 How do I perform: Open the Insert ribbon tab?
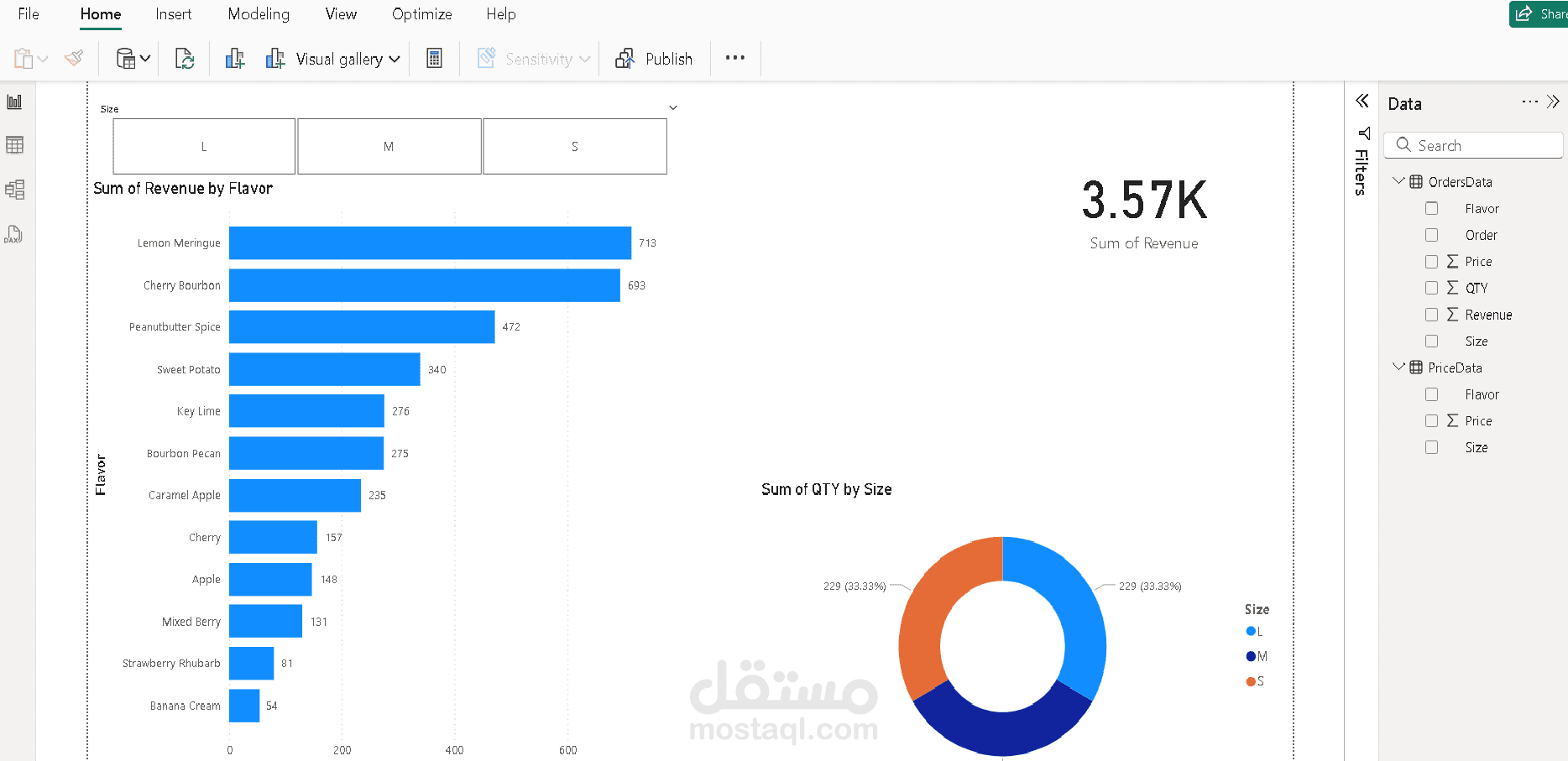(174, 14)
